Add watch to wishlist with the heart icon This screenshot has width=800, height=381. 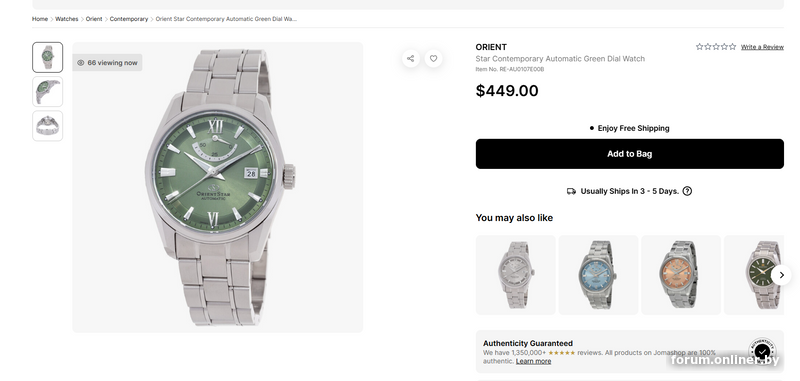click(433, 59)
